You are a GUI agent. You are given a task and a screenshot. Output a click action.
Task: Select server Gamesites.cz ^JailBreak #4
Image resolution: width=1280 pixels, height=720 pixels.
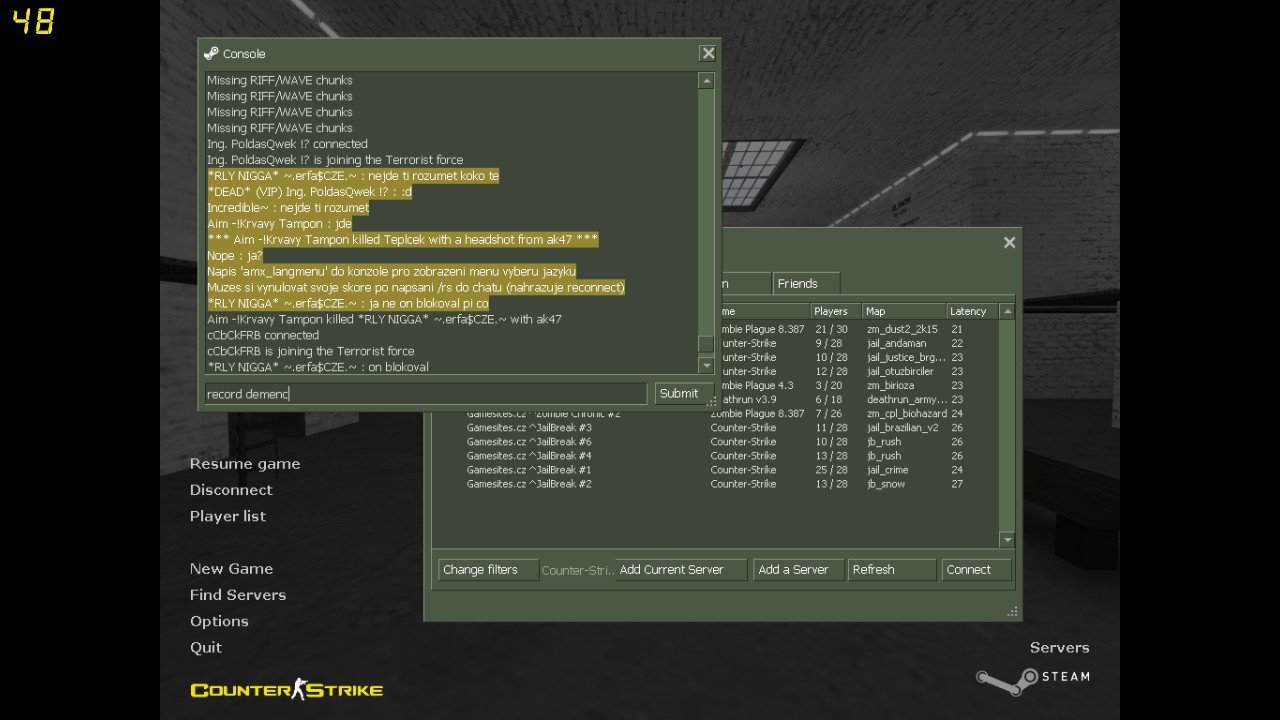(715, 456)
